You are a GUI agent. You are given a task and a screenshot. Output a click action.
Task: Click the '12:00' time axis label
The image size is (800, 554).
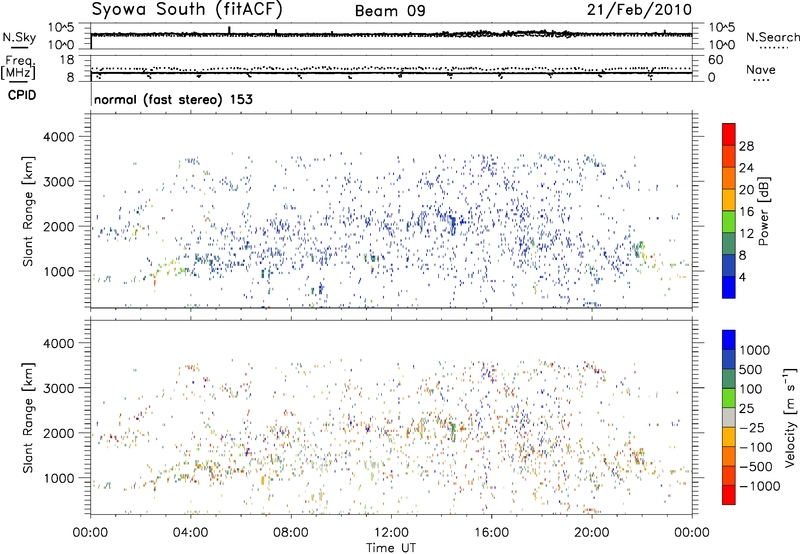(391, 533)
